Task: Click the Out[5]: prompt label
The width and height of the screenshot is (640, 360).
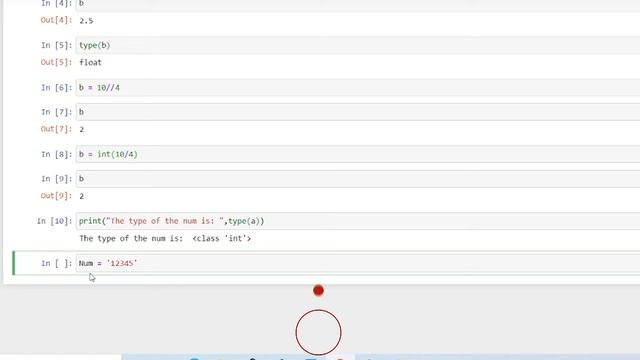Action: pyautogui.click(x=56, y=62)
